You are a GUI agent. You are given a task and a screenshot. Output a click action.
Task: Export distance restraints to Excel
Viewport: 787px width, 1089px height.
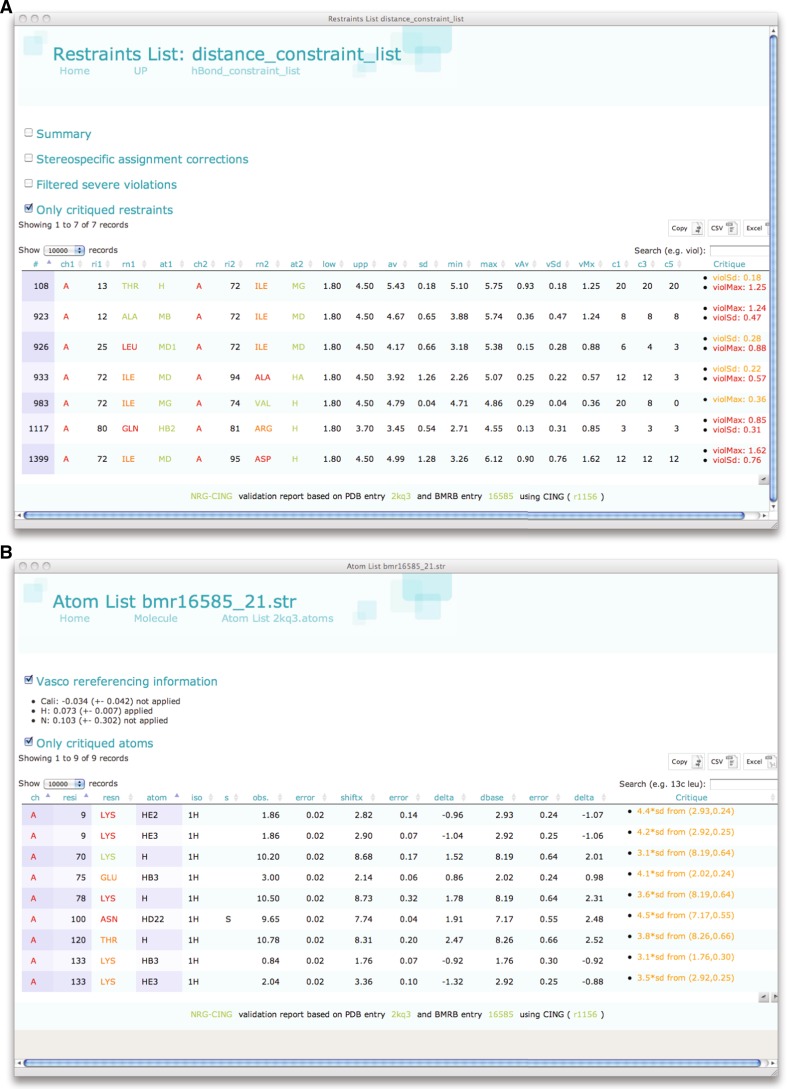[x=755, y=228]
